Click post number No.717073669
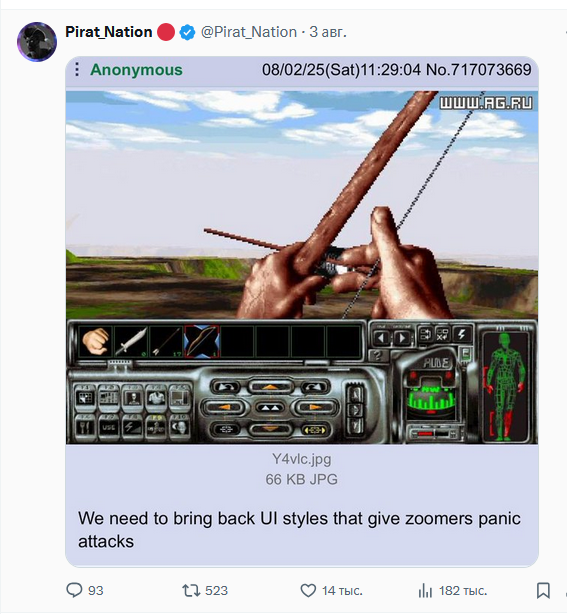 (479, 70)
